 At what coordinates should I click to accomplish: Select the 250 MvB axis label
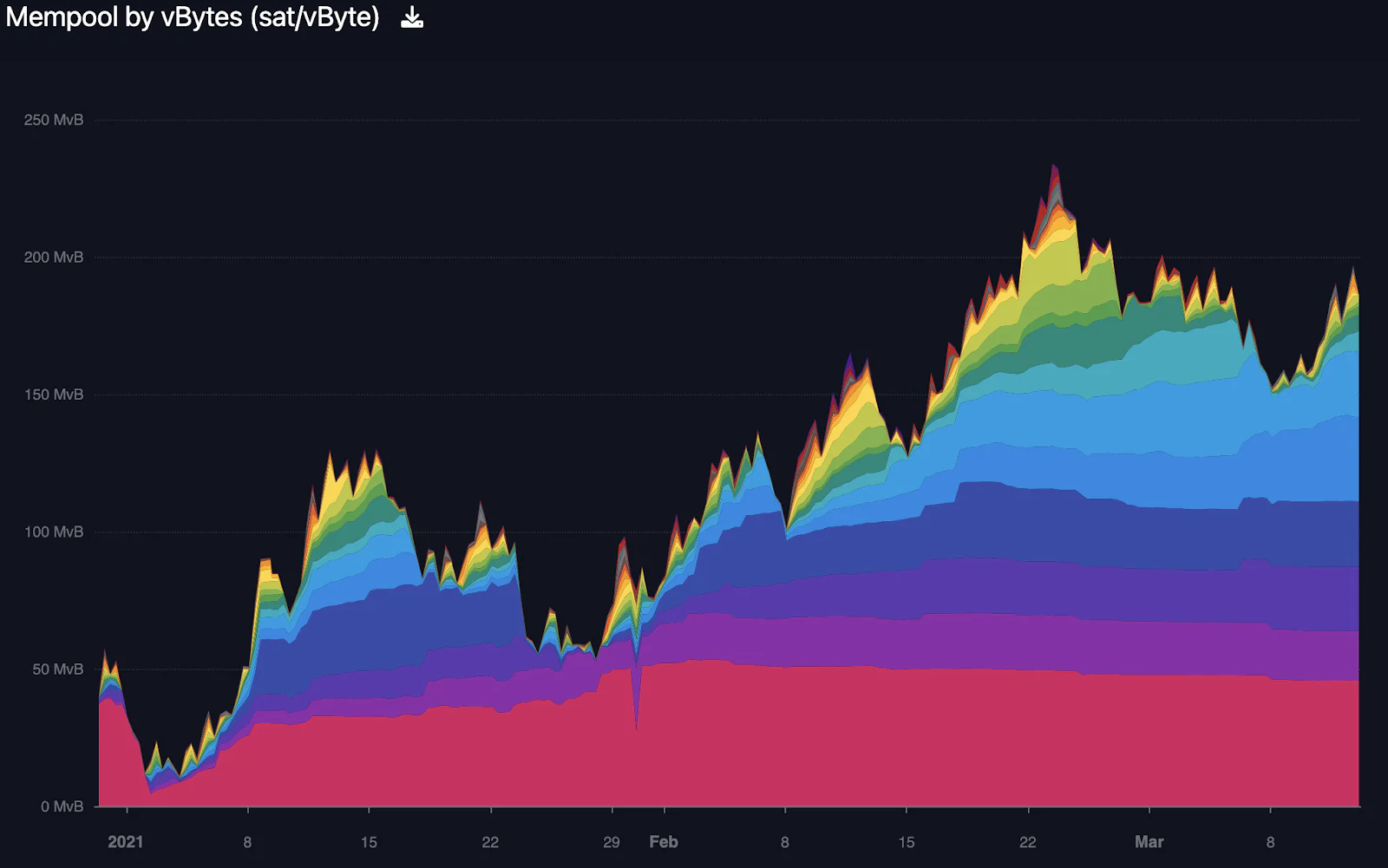tap(54, 120)
